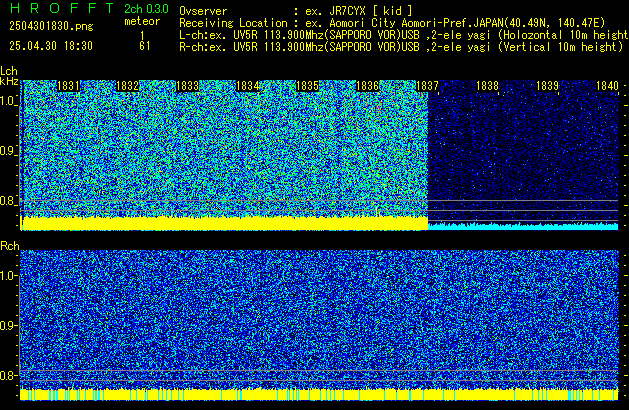Click the 1836 time marker
The width and height of the screenshot is (629, 410).
367,86
